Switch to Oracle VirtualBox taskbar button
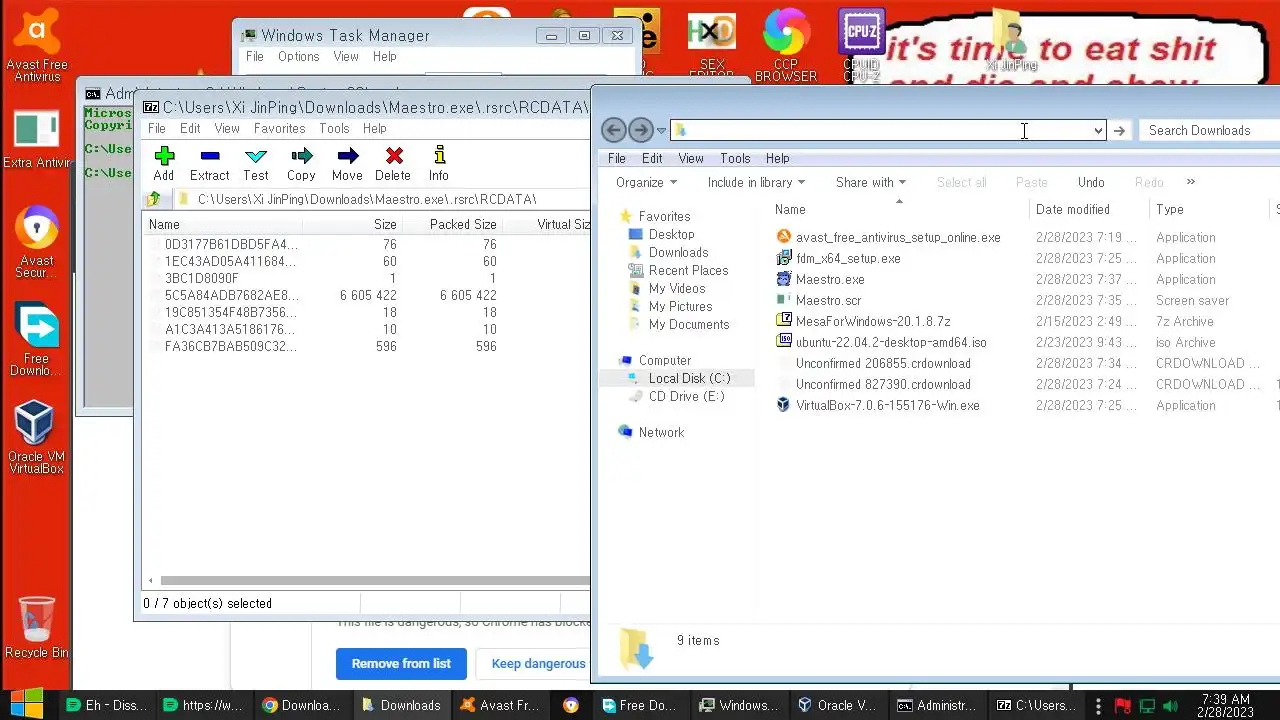This screenshot has width=1280, height=720. (838, 705)
